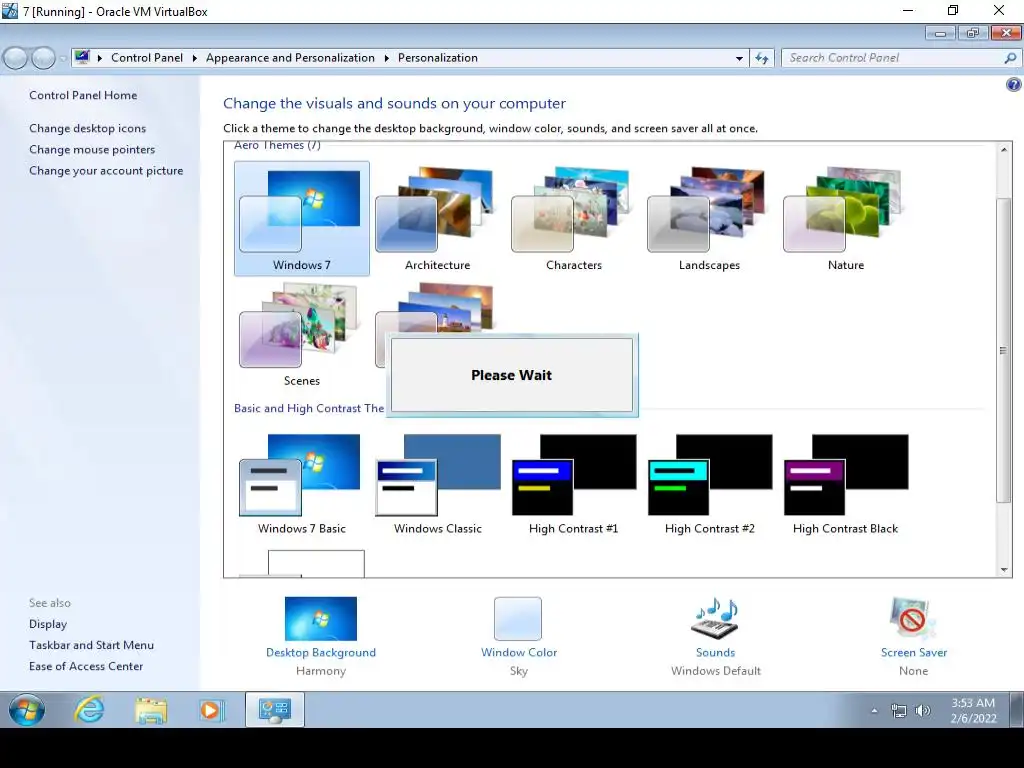Select the Nature theme
The height and width of the screenshot is (768, 1024).
[846, 219]
